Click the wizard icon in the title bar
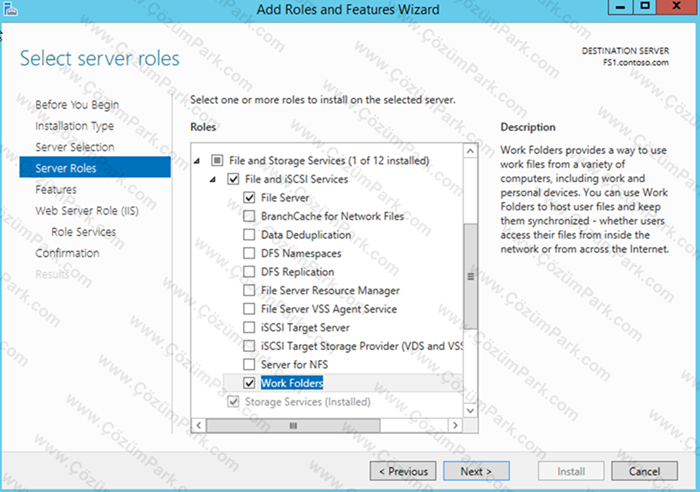 click(x=10, y=8)
